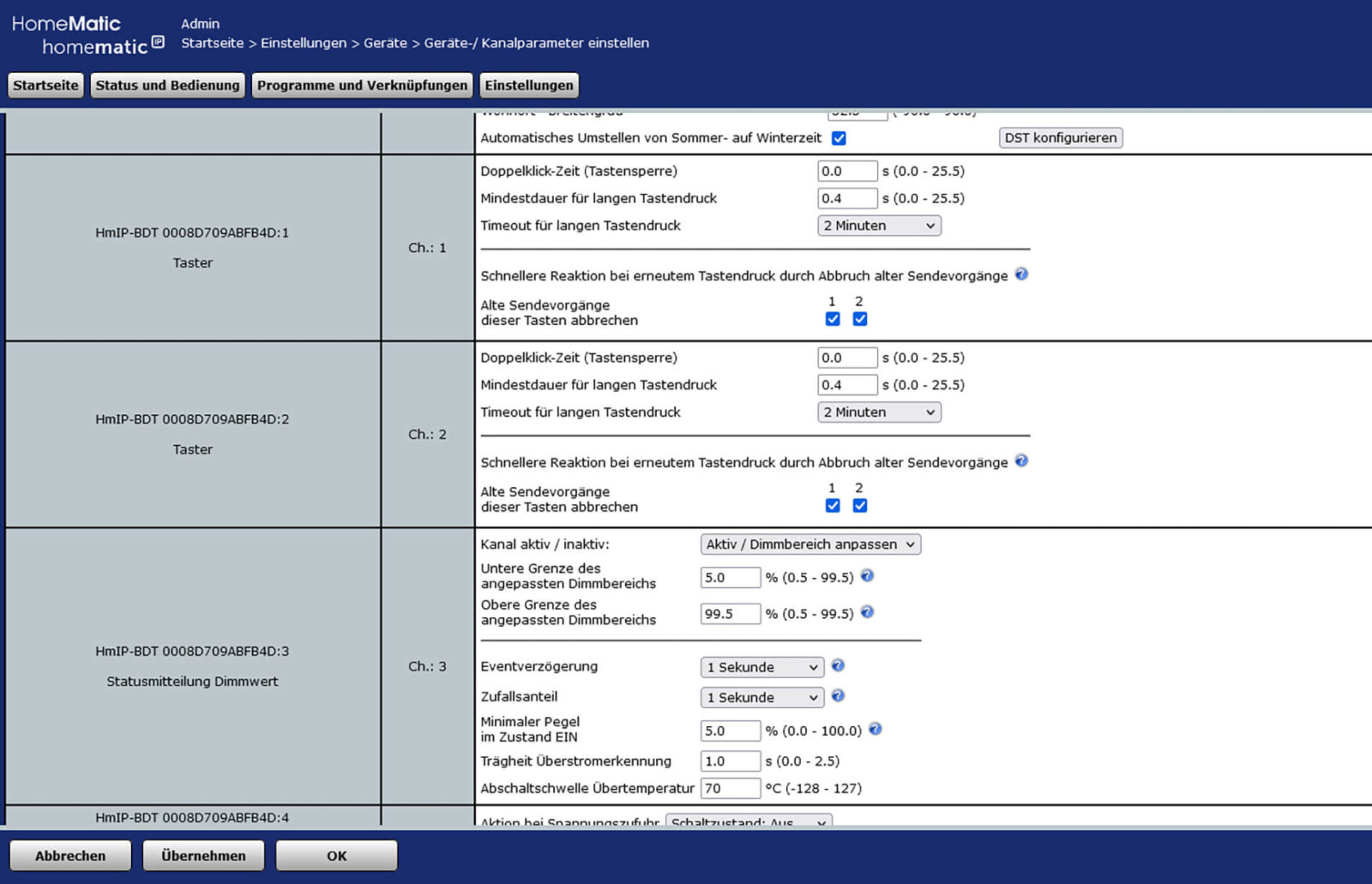Image resolution: width=1372 pixels, height=884 pixels.
Task: Open the Kanal aktiv / inaktiv dropdown
Action: (809, 544)
